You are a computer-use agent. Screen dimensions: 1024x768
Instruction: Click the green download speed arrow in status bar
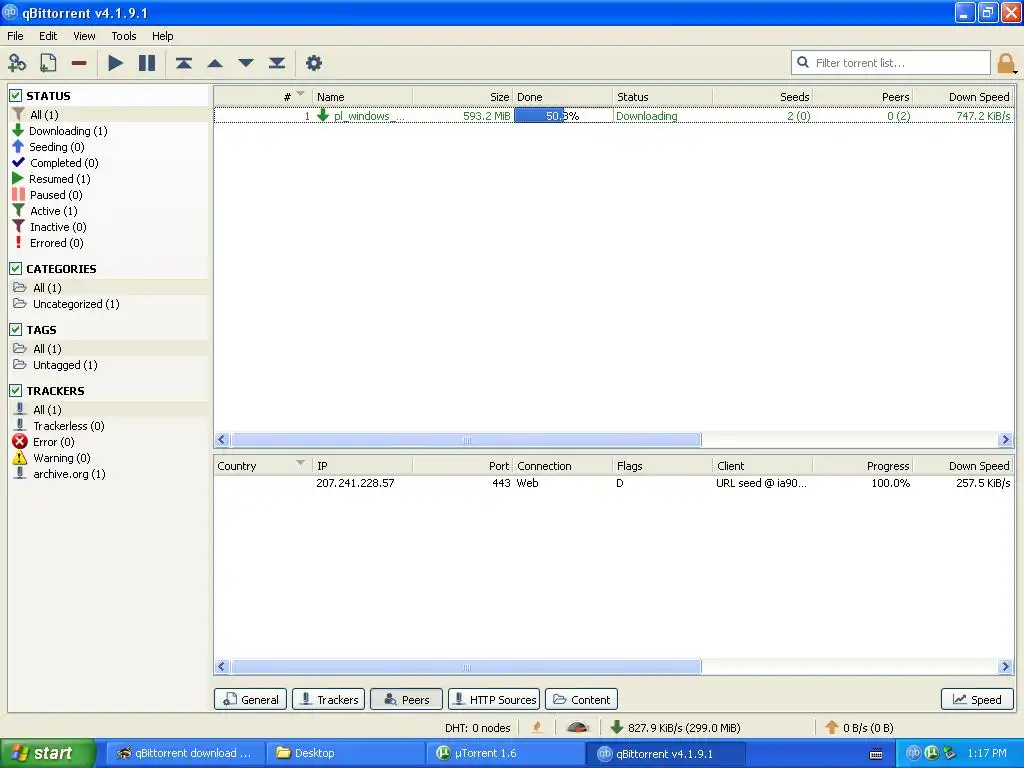616,727
